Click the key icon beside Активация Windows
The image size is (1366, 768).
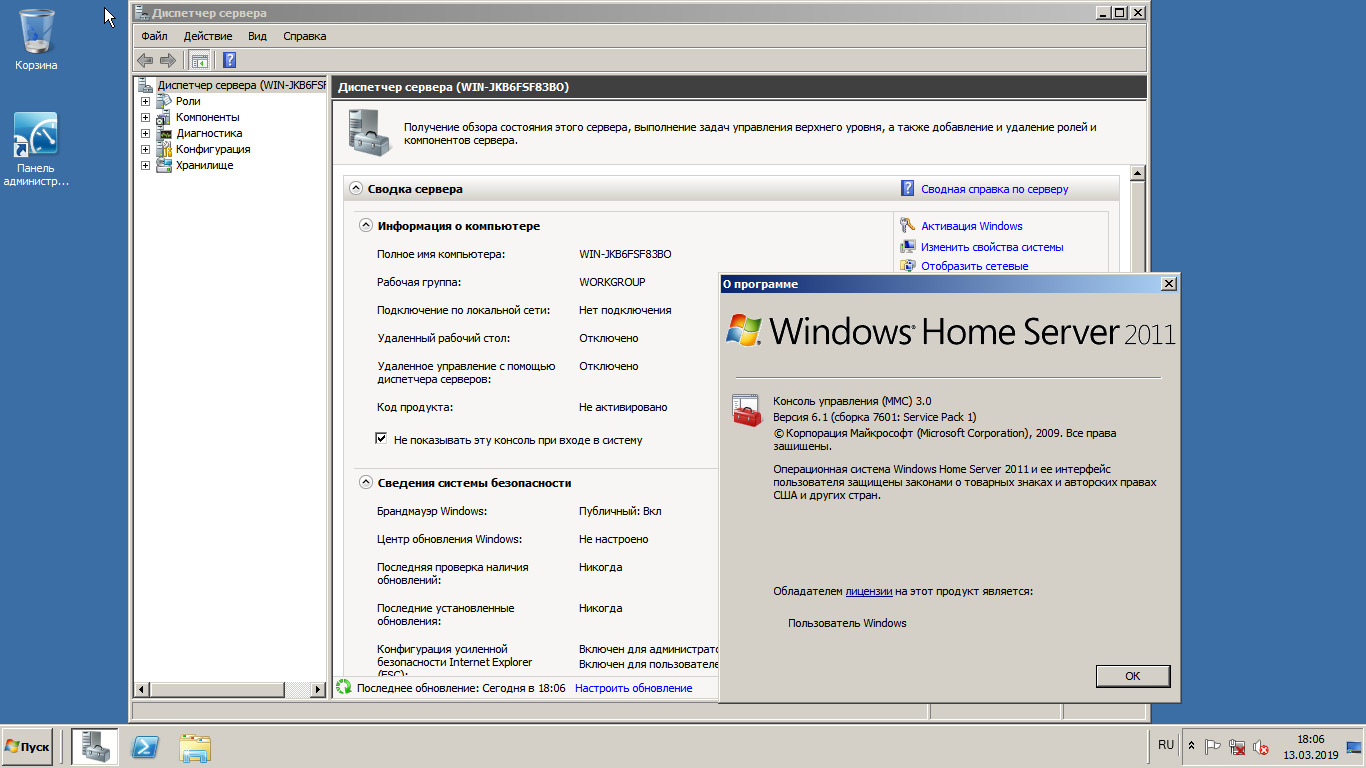(x=907, y=226)
